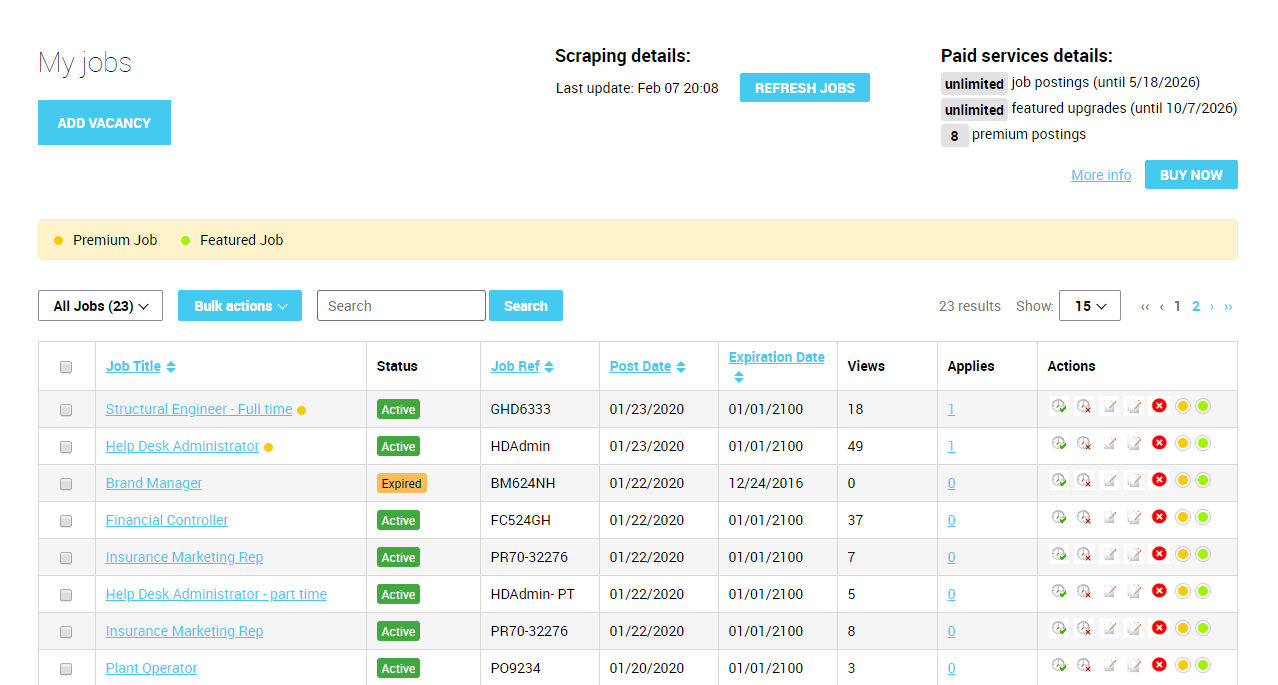Duplicate the Brand Manager job posting
1278x685 pixels.
[1134, 480]
